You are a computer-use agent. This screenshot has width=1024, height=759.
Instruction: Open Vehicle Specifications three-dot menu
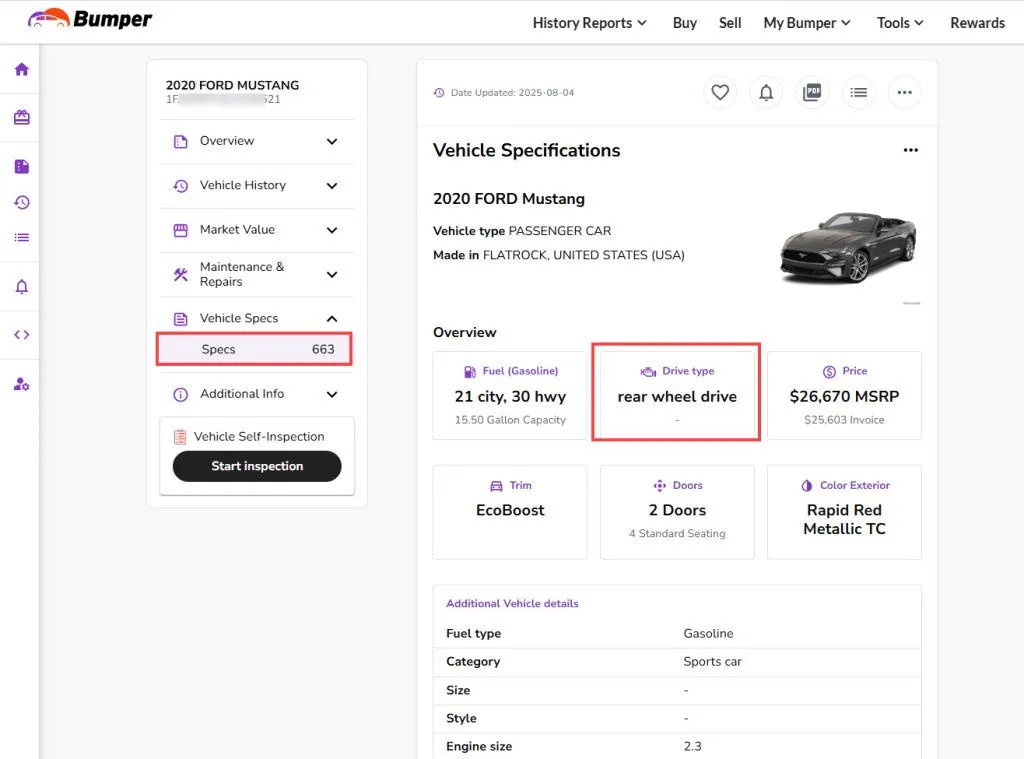pos(910,150)
